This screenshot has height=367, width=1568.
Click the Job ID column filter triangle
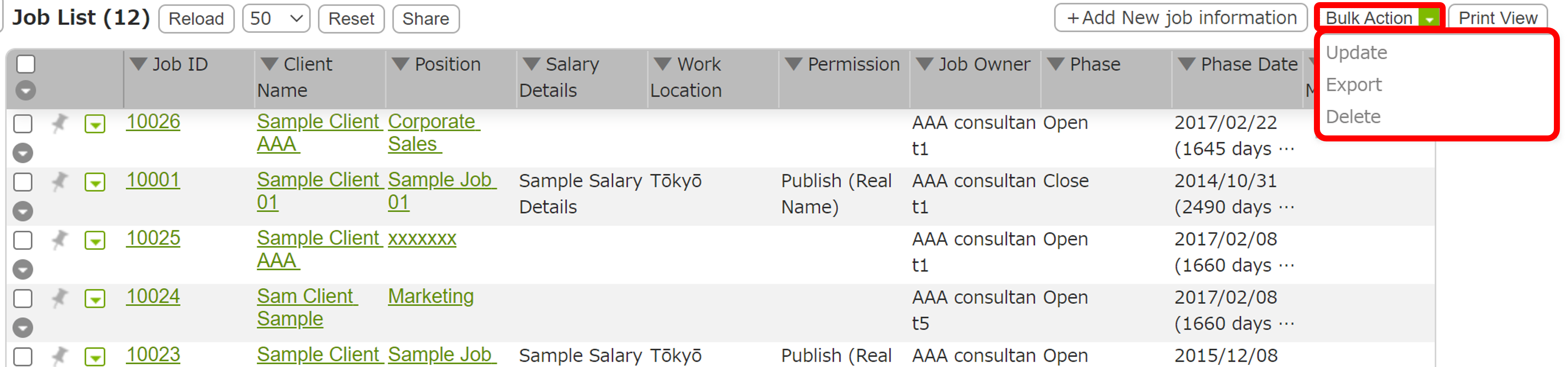(x=139, y=64)
